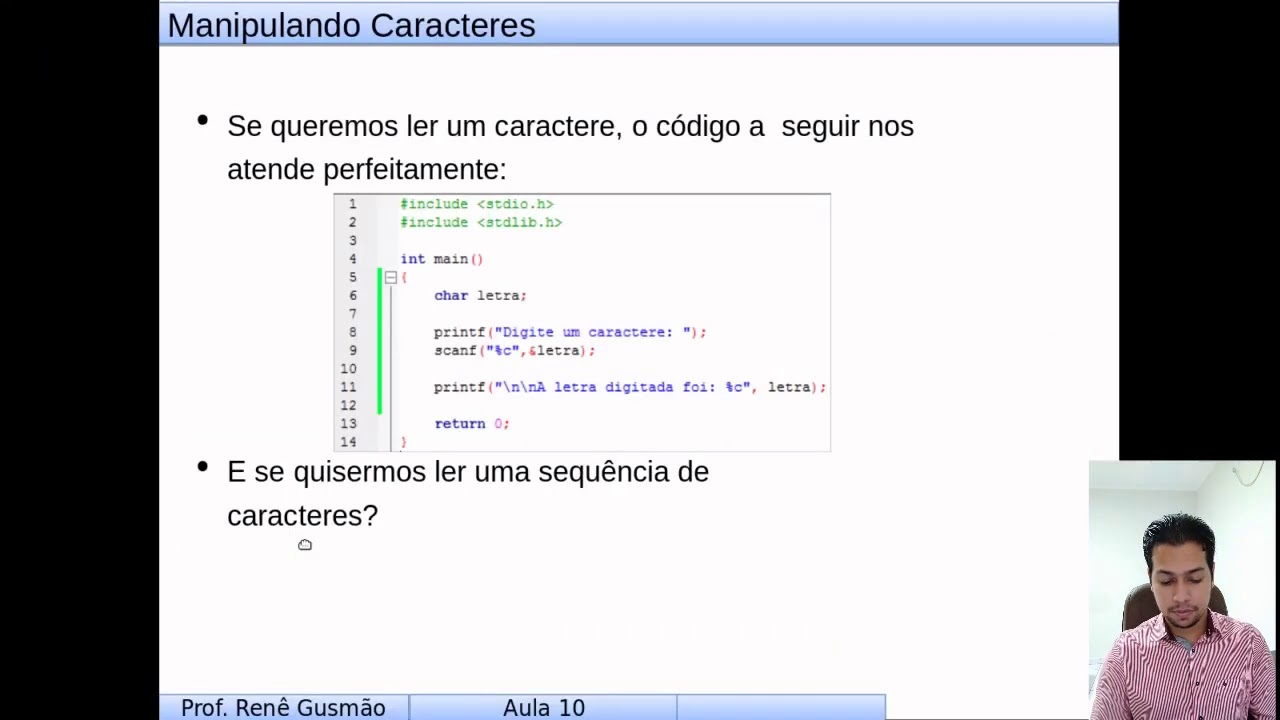Viewport: 1280px width, 720px height.
Task: Collapse the code fold marker at line 5
Action: pyautogui.click(x=391, y=277)
